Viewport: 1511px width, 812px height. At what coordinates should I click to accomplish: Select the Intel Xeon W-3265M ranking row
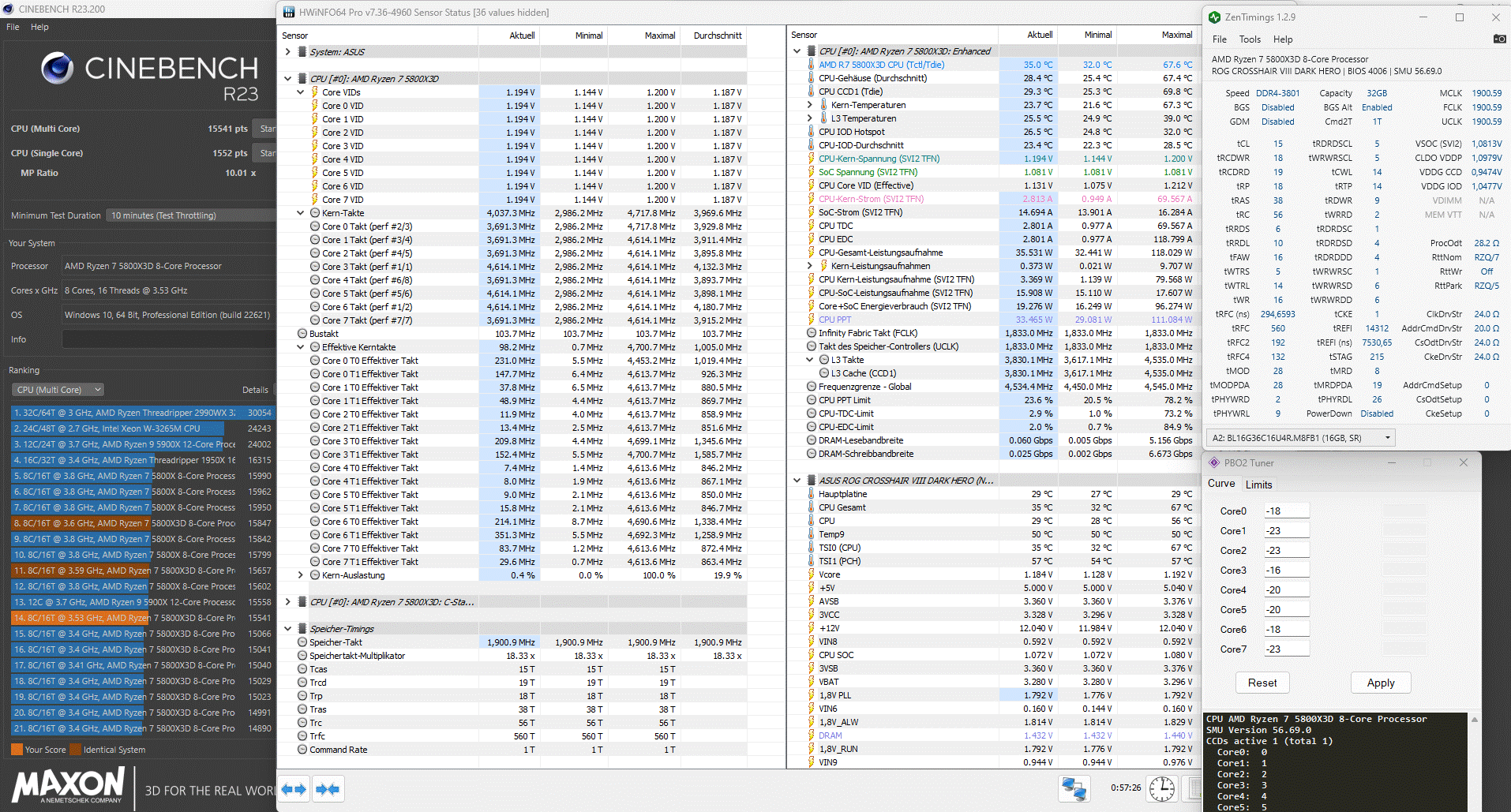pos(142,428)
